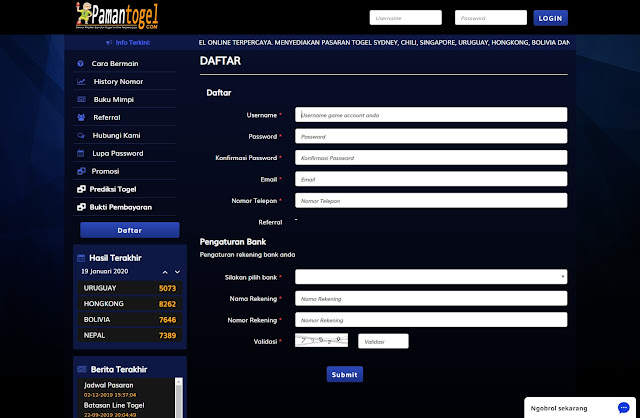Focus the Nomor Telepon field

(431, 200)
